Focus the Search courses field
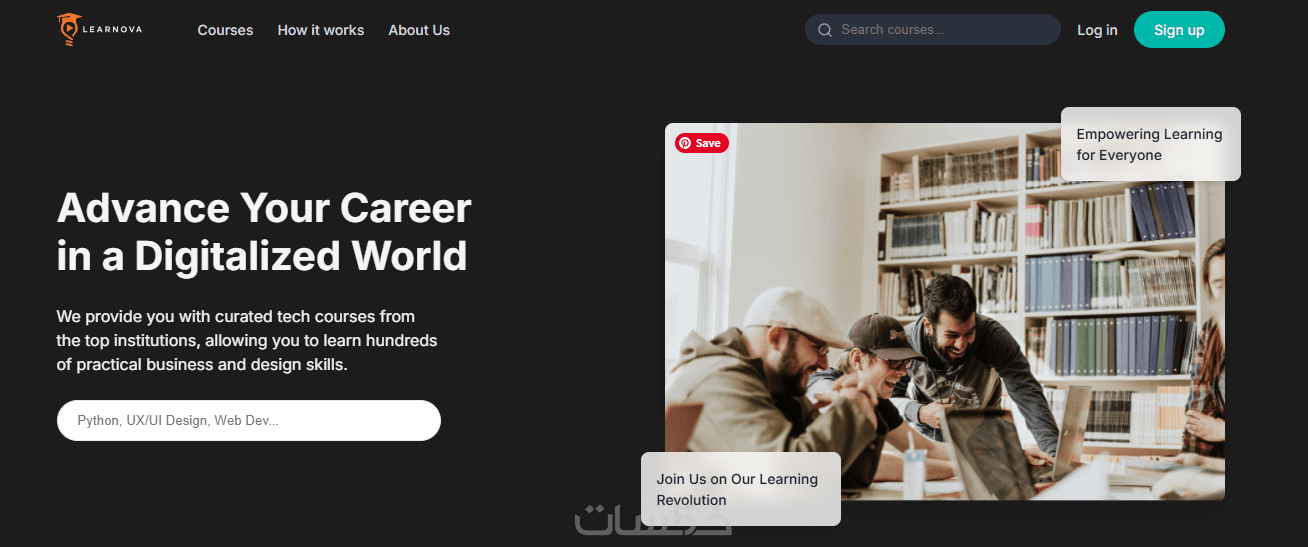 coord(933,30)
